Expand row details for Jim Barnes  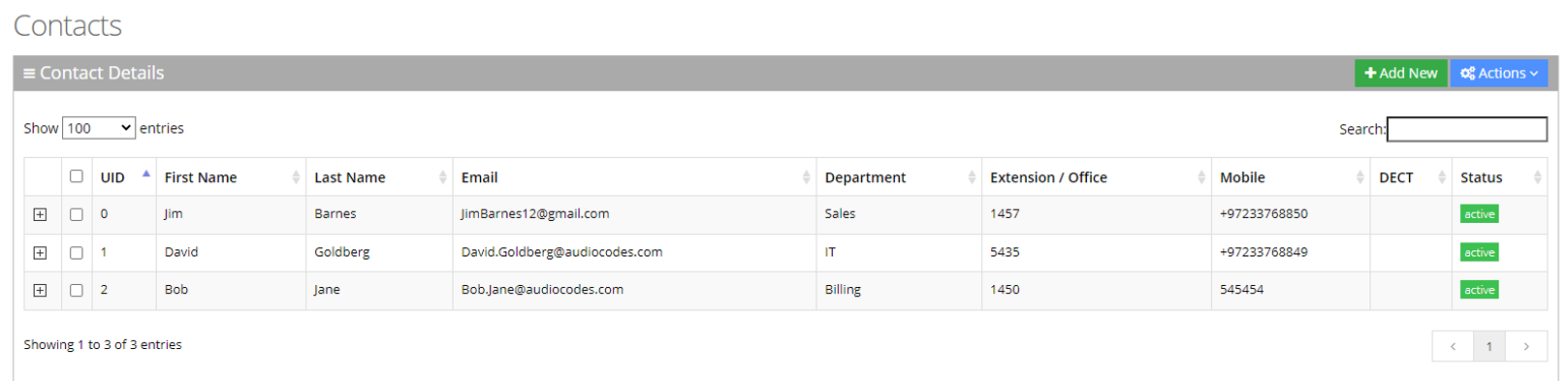coord(40,214)
